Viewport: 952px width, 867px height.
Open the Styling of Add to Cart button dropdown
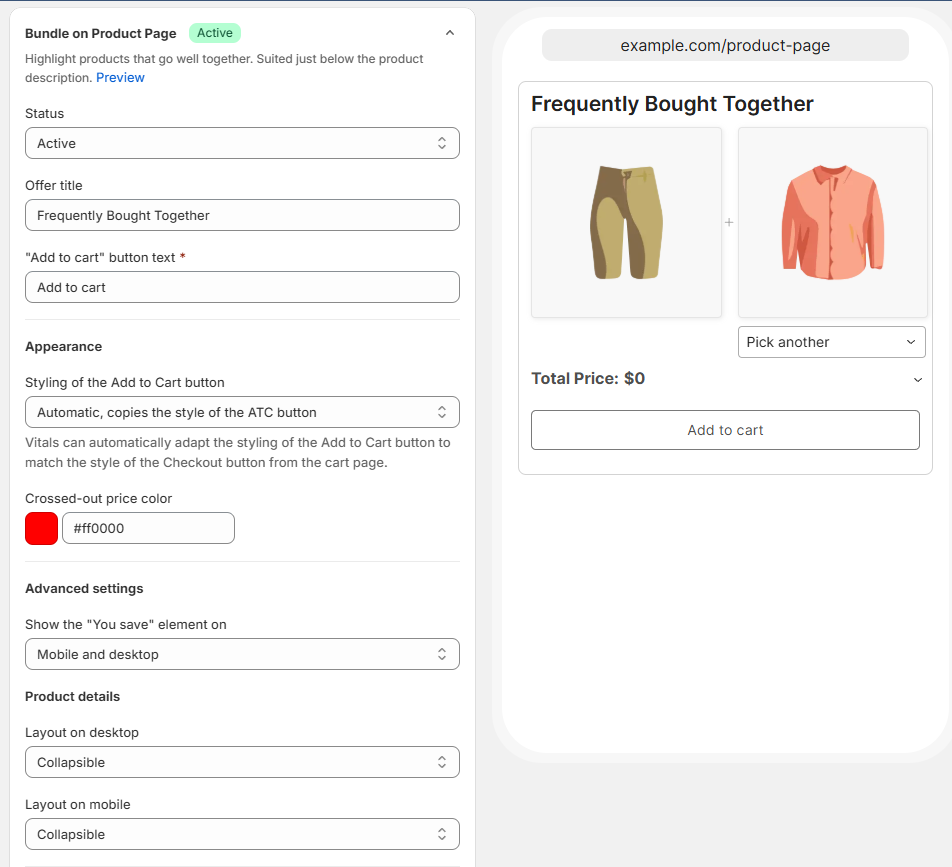click(x=242, y=412)
